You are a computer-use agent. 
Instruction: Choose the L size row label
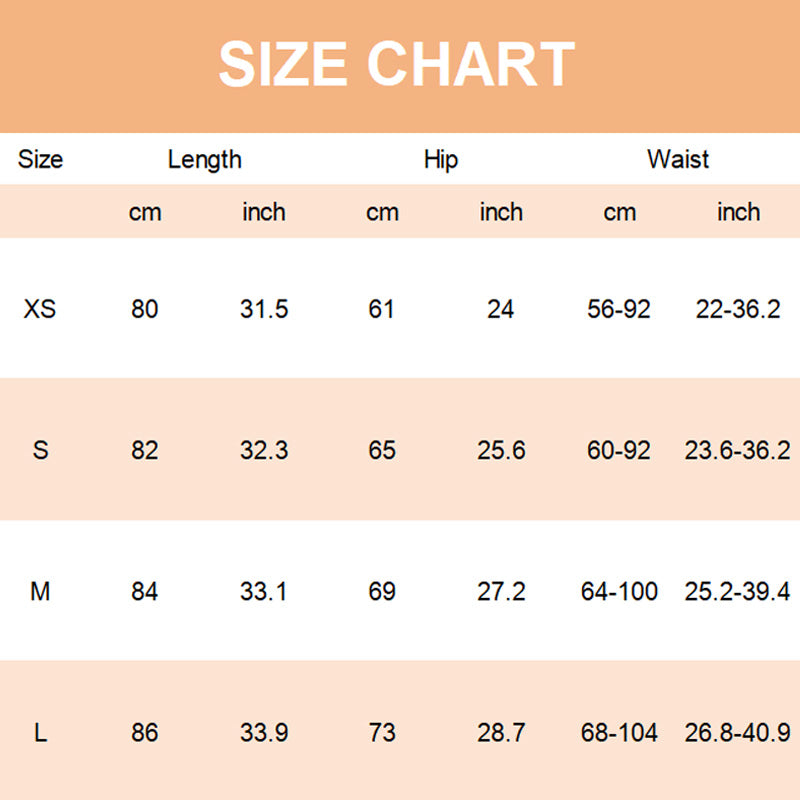click(40, 733)
